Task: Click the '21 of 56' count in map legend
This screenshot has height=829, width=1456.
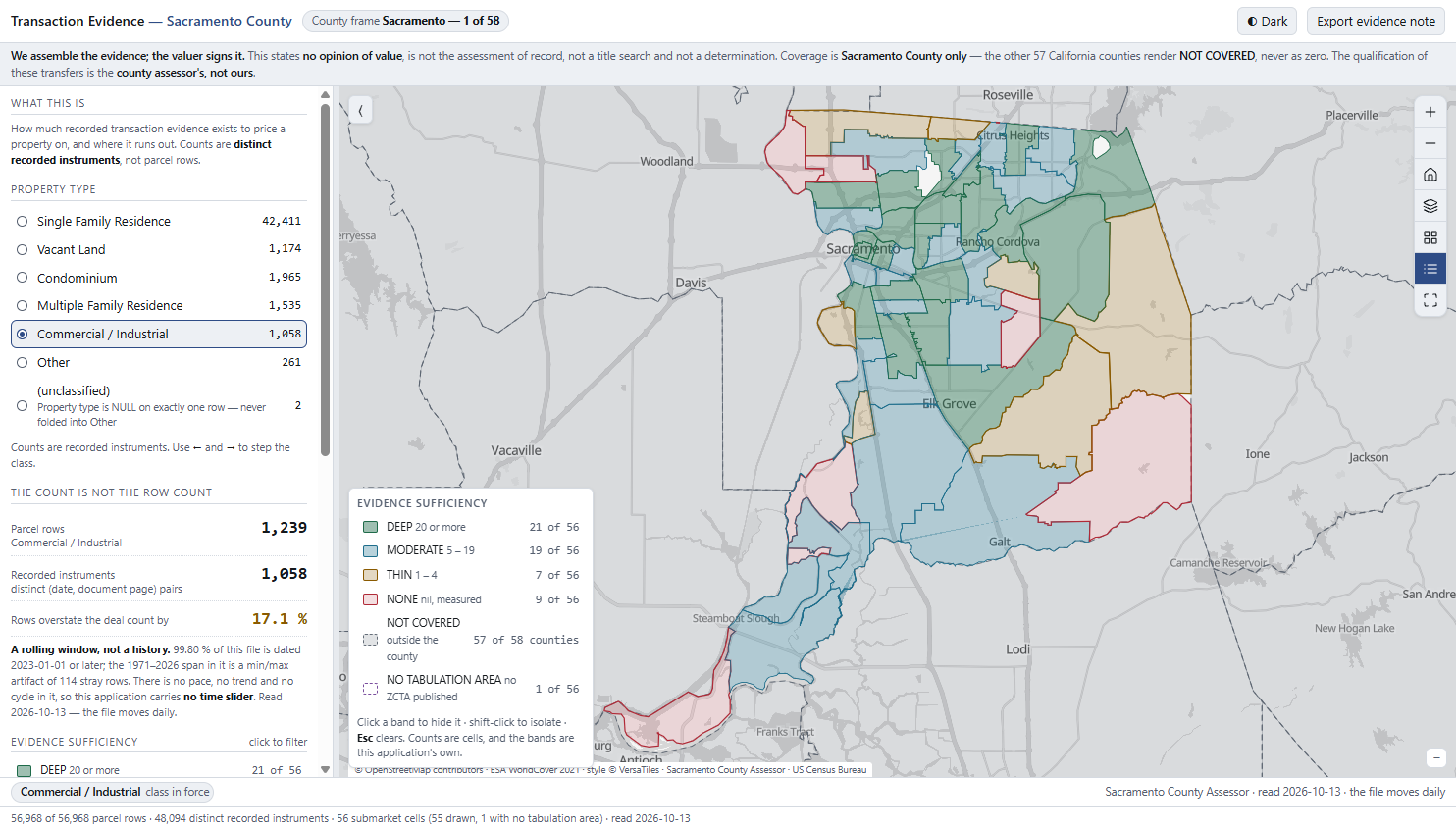Action: pyautogui.click(x=554, y=527)
